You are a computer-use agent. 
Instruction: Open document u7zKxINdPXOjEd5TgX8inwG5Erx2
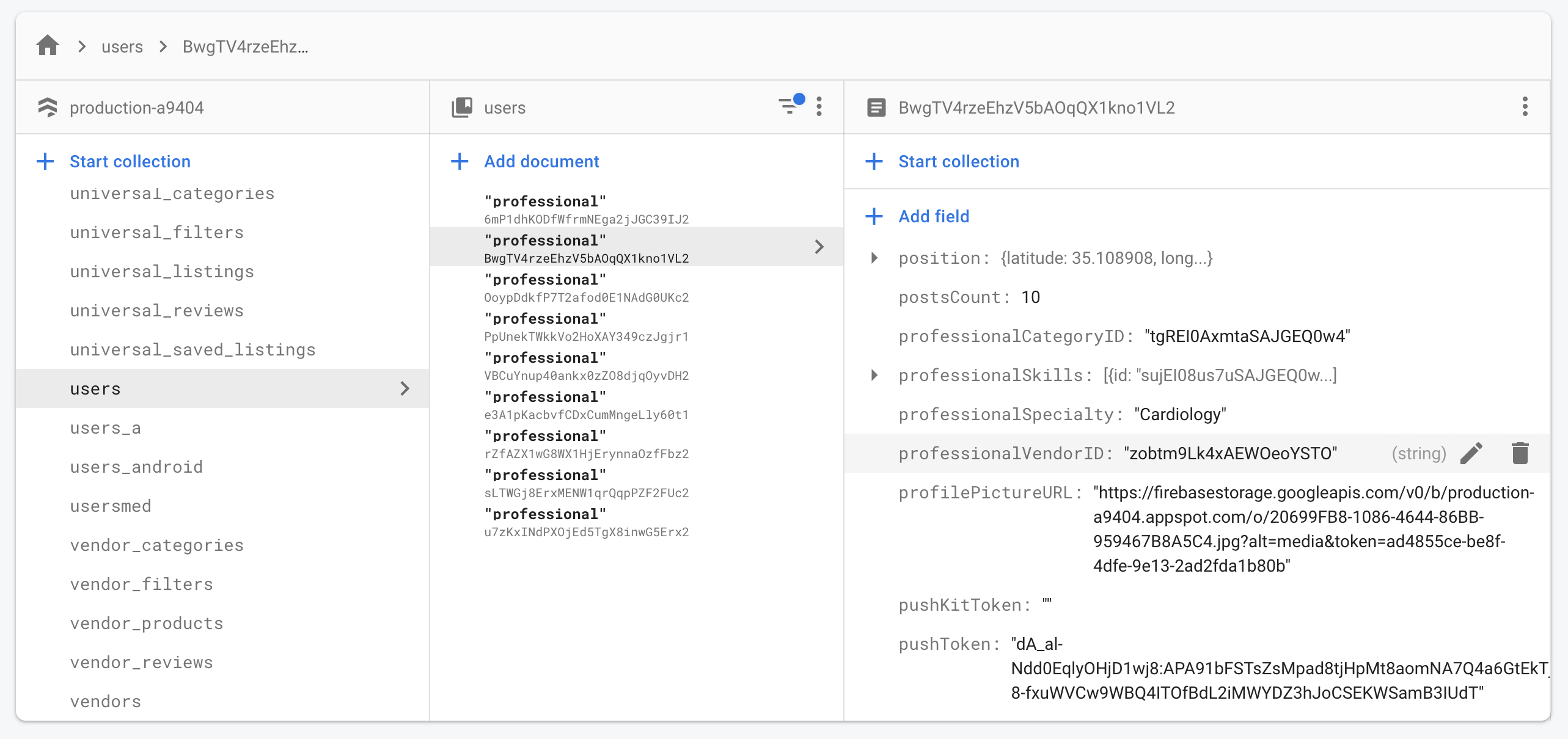coord(585,522)
